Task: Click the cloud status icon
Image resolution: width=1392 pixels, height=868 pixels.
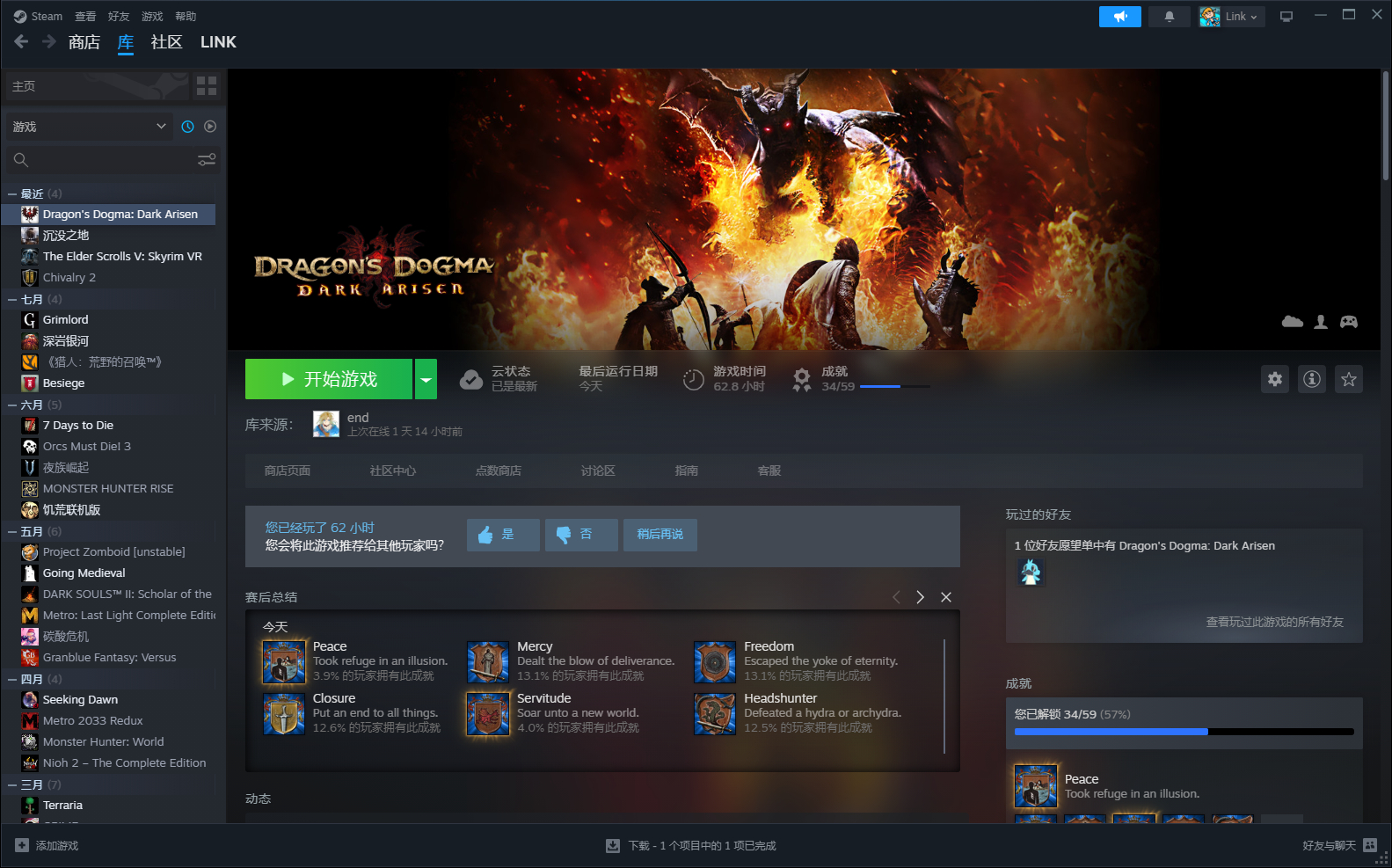Action: click(x=471, y=379)
